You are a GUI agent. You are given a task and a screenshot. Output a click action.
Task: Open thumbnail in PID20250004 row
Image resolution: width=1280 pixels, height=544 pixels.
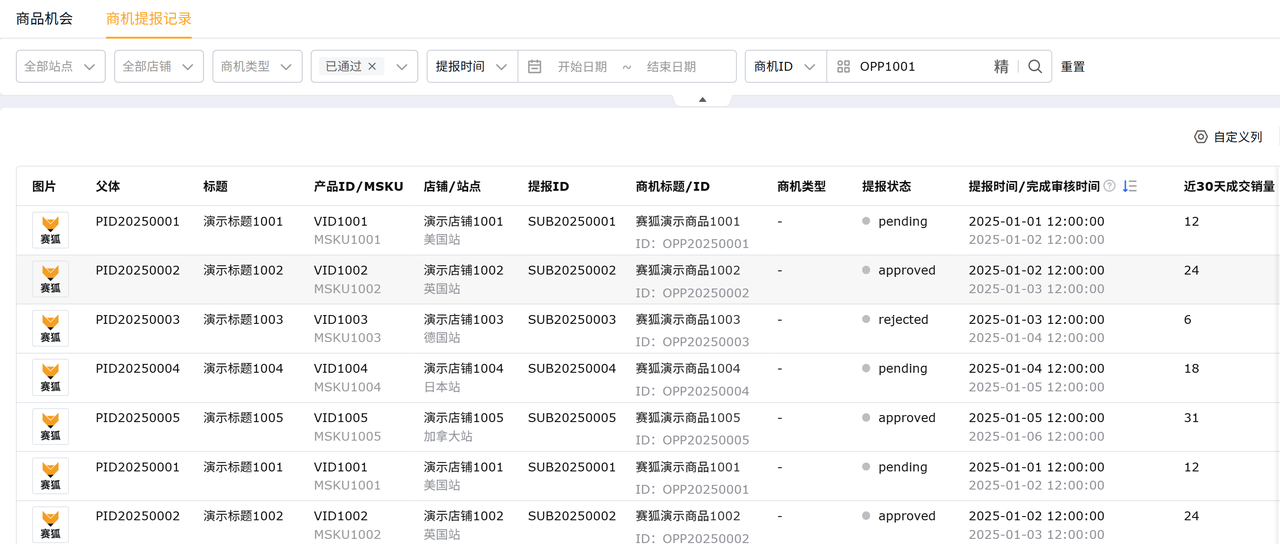(x=50, y=377)
